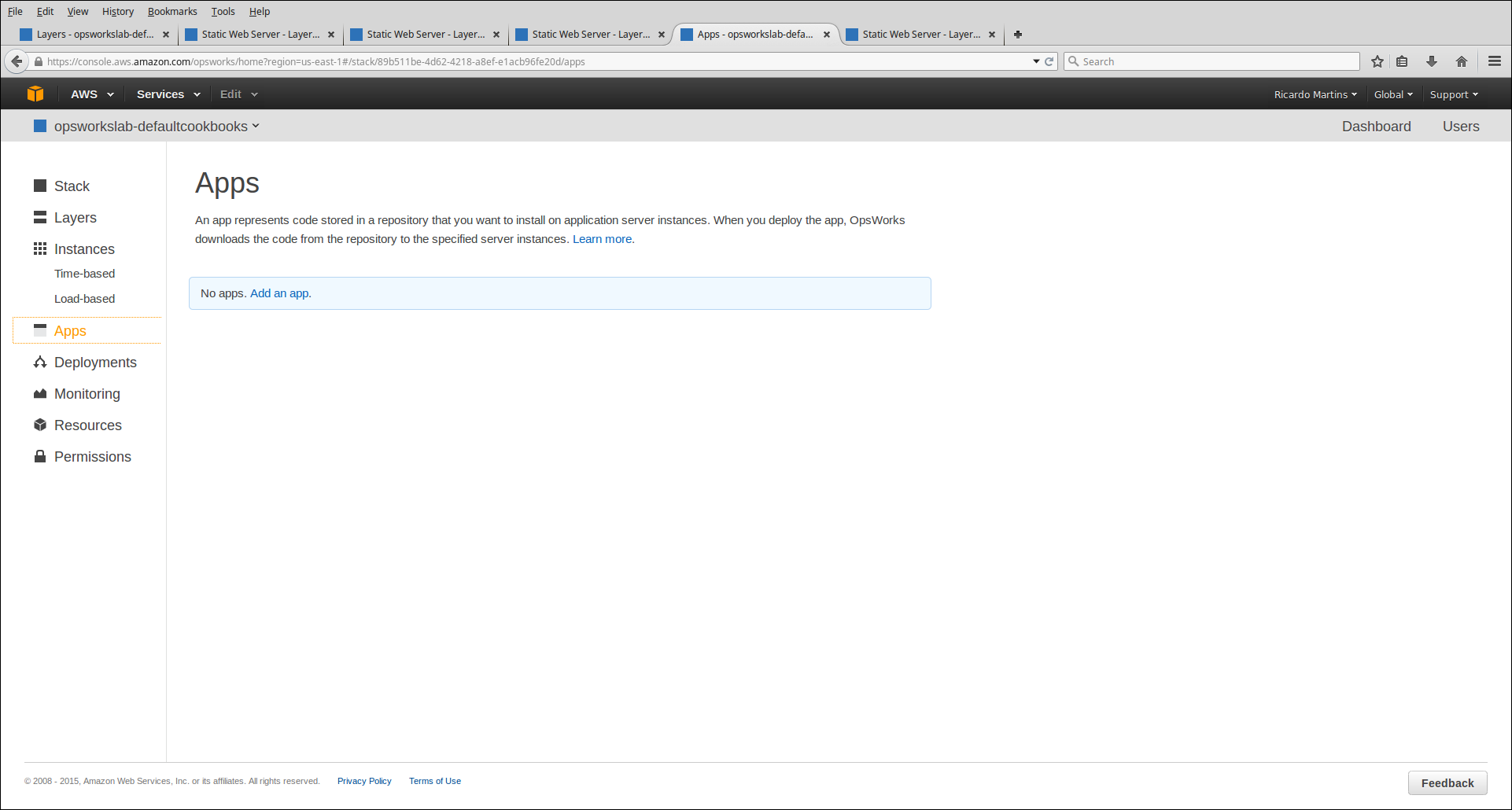
Task: Click the Layers sidebar icon
Action: (x=40, y=217)
